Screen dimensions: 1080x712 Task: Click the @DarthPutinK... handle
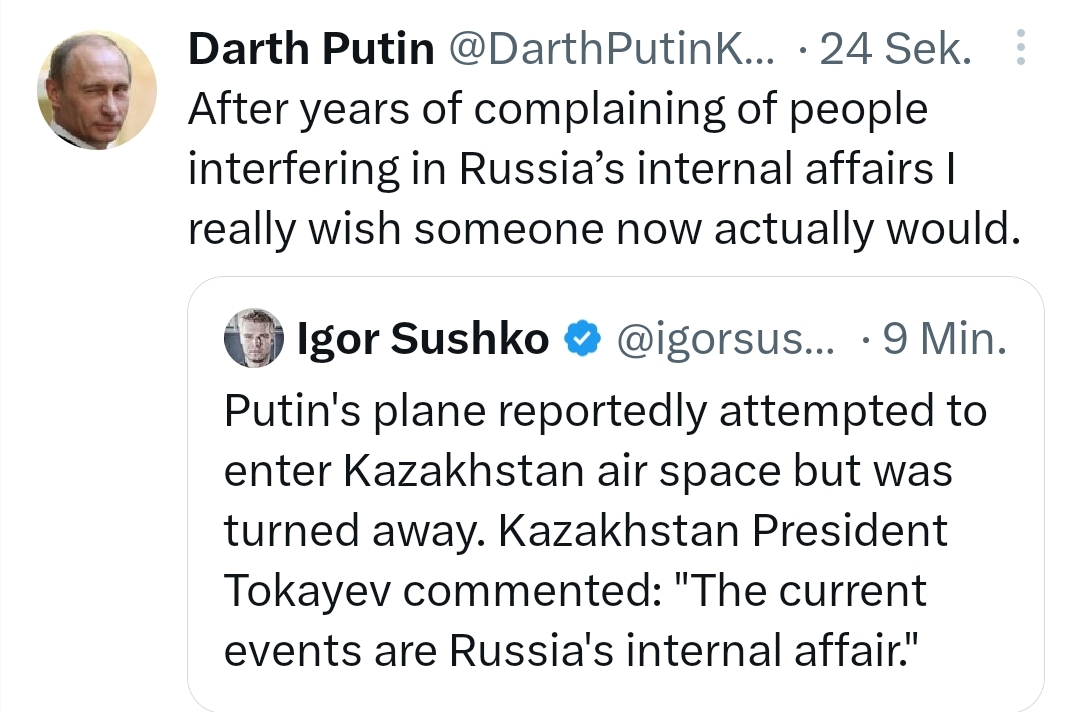608,48
